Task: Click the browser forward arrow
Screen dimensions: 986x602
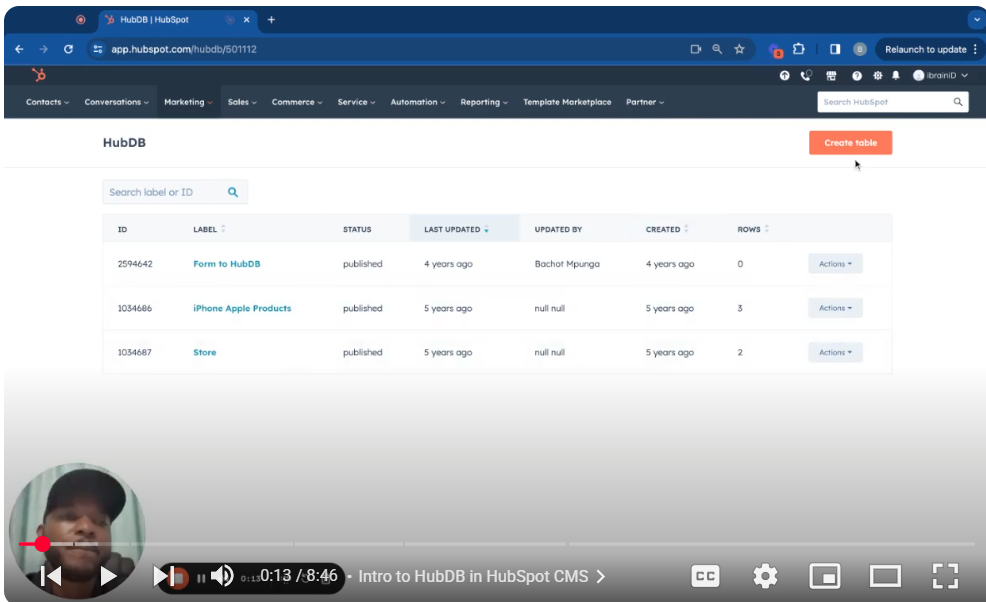Action: 43,49
